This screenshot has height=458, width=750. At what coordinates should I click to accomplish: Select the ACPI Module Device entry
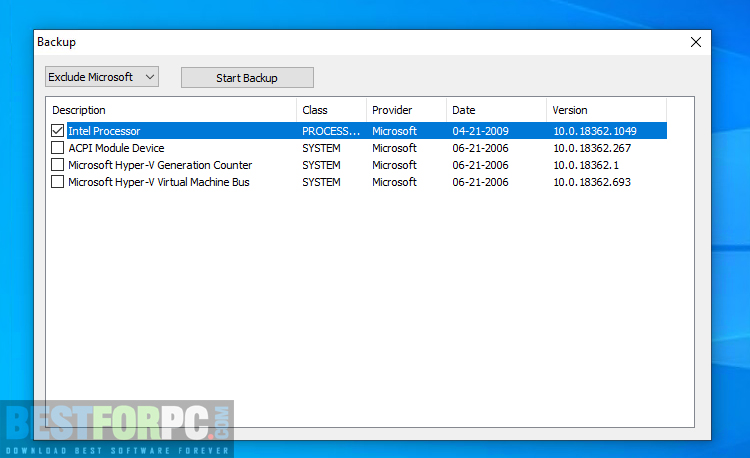coord(116,148)
